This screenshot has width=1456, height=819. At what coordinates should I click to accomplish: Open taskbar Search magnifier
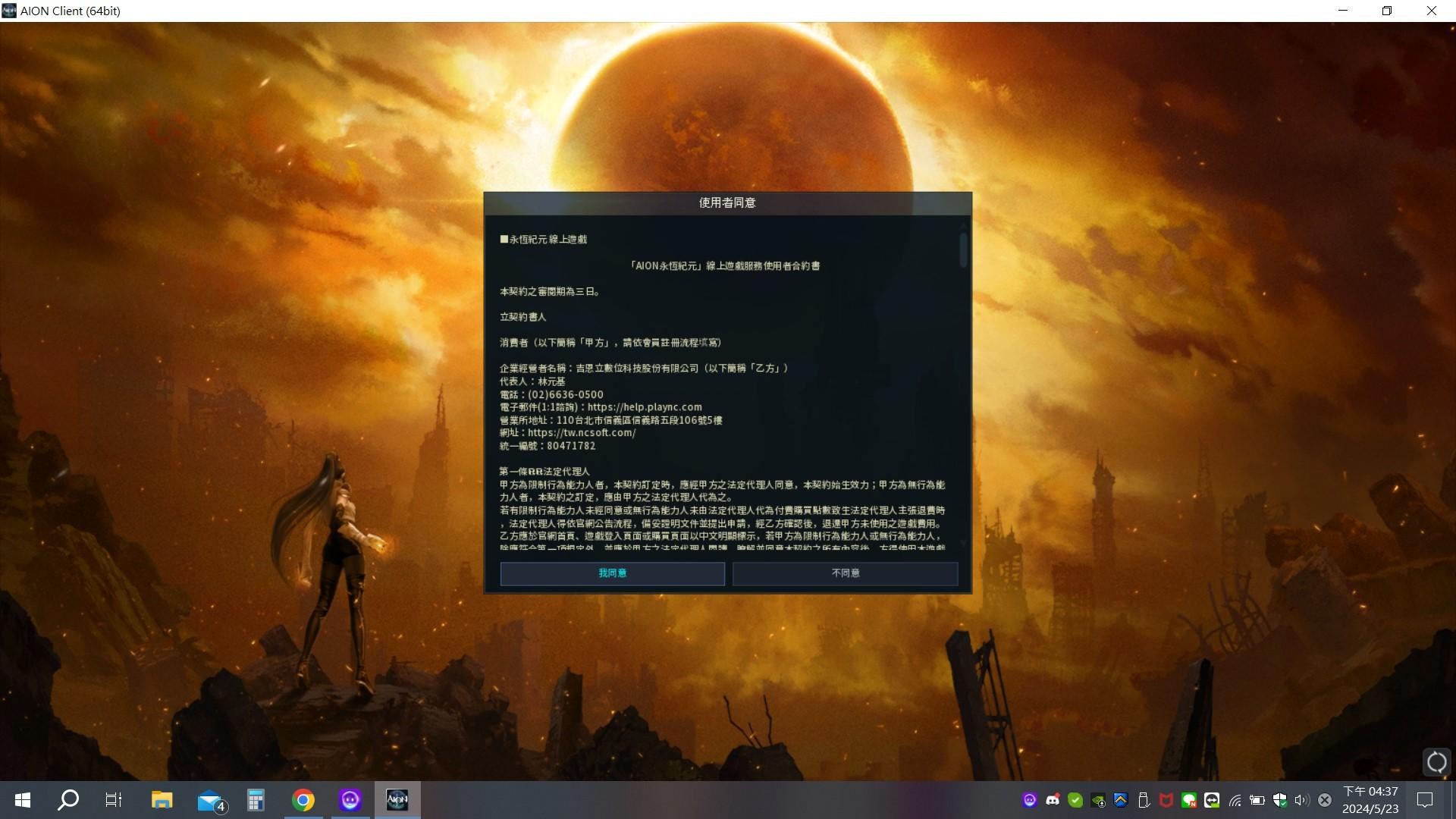[x=68, y=800]
